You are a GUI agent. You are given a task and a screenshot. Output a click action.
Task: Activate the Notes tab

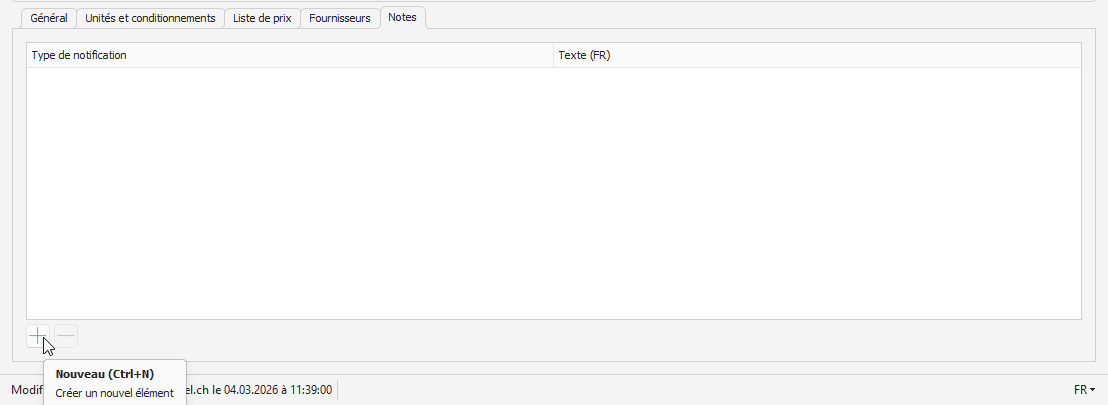[x=403, y=17]
